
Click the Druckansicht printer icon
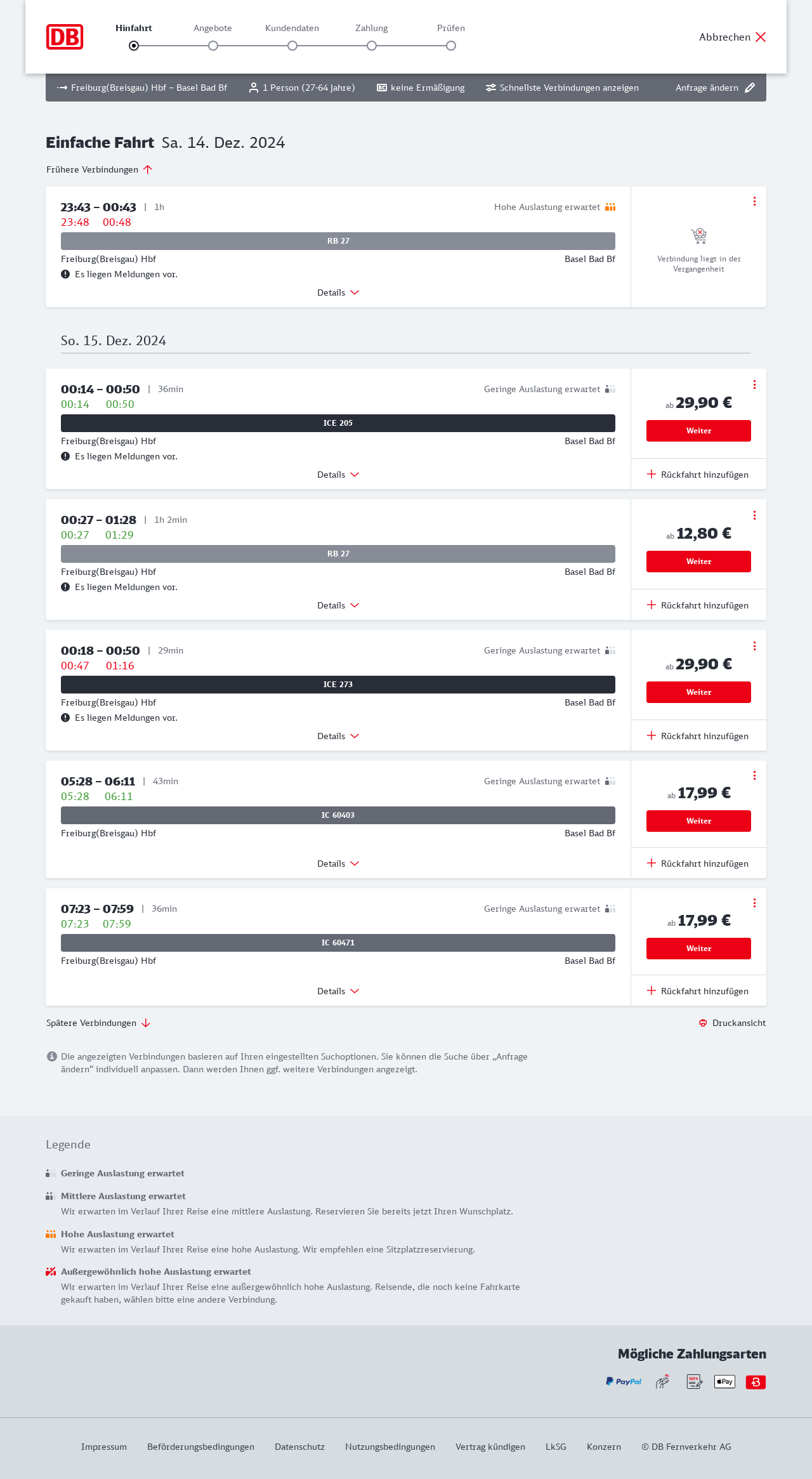pyautogui.click(x=703, y=1023)
